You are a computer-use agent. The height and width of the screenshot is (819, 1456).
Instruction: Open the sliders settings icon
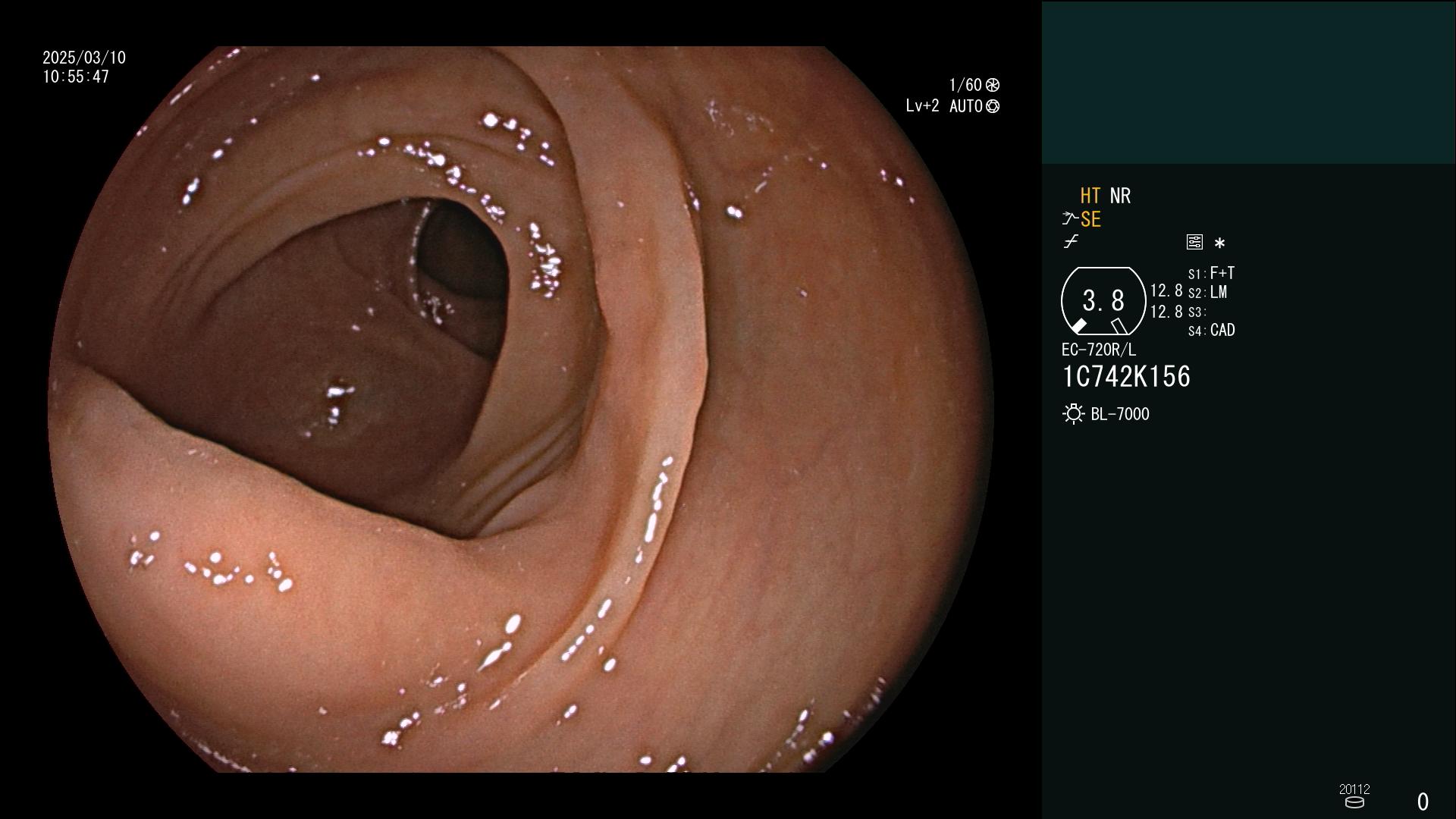click(1194, 242)
